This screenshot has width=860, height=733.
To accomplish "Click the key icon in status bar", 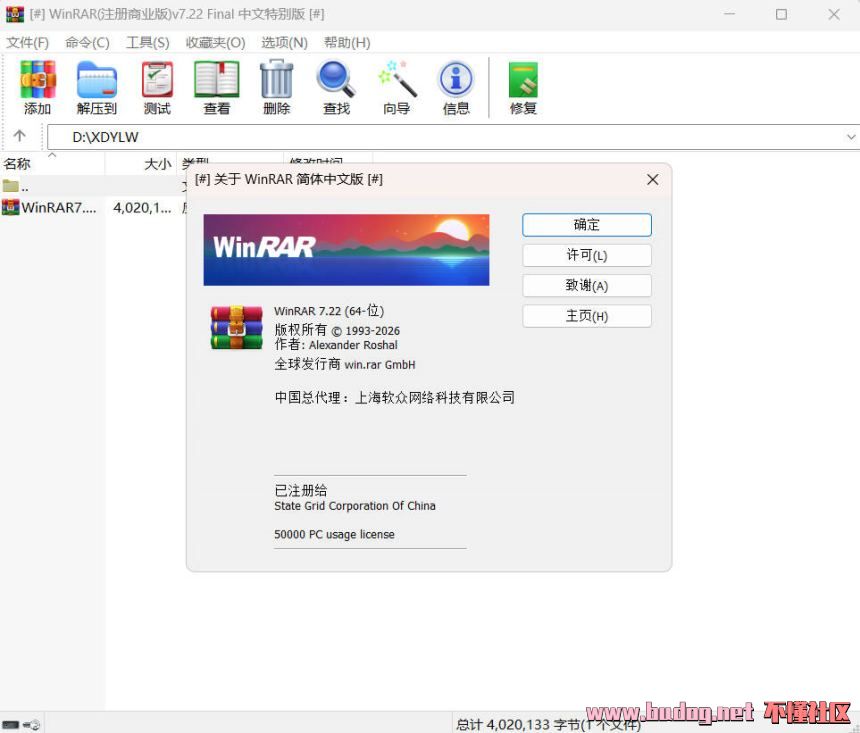I will [x=31, y=724].
